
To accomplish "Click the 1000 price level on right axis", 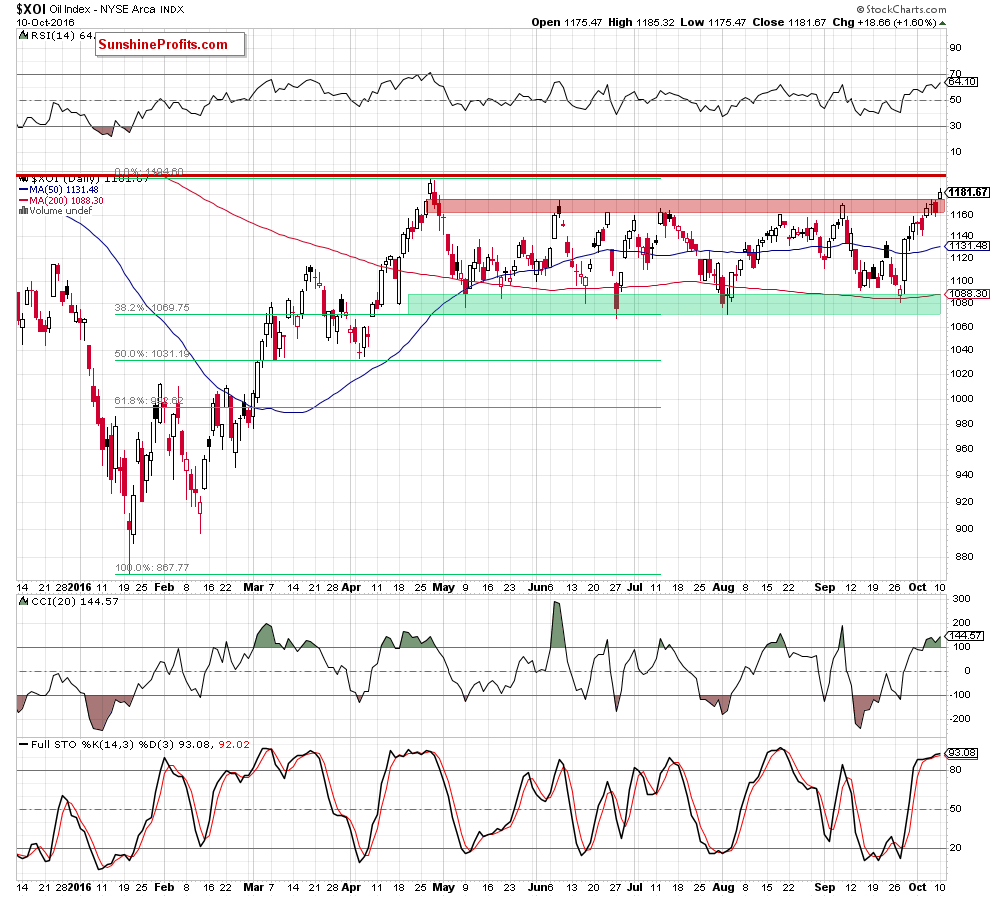I will tap(962, 398).
